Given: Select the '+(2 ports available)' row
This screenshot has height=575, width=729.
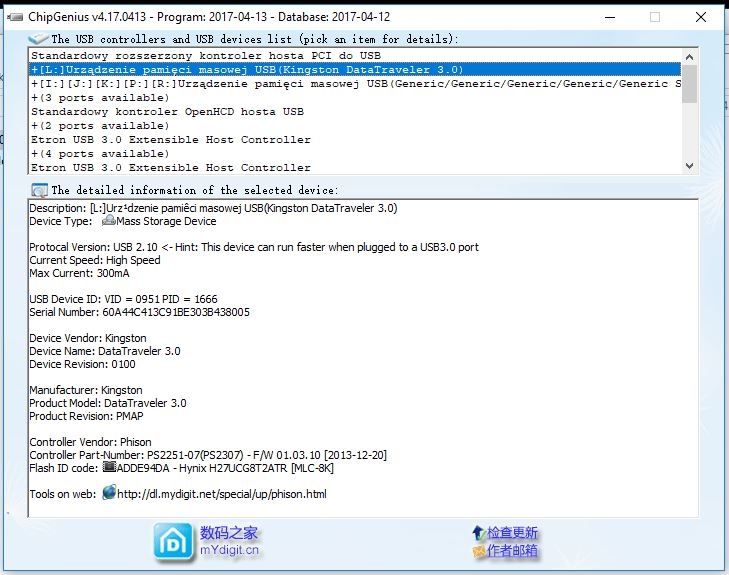Looking at the screenshot, I should coord(355,126).
